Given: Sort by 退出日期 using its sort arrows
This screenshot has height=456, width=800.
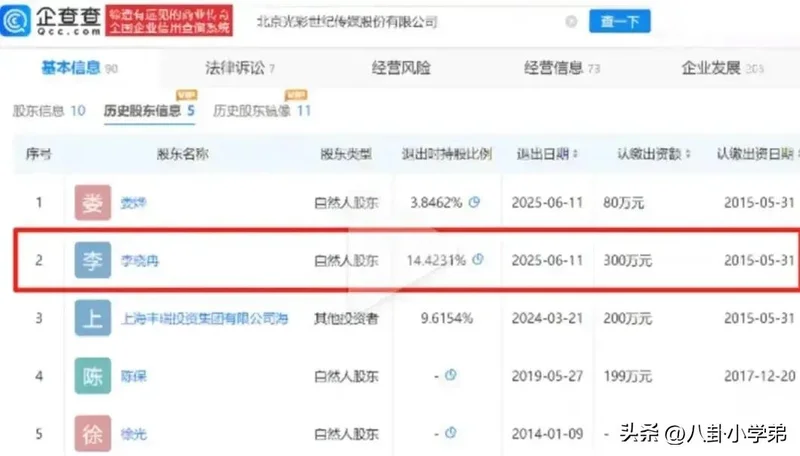Looking at the screenshot, I should pyautogui.click(x=576, y=154).
